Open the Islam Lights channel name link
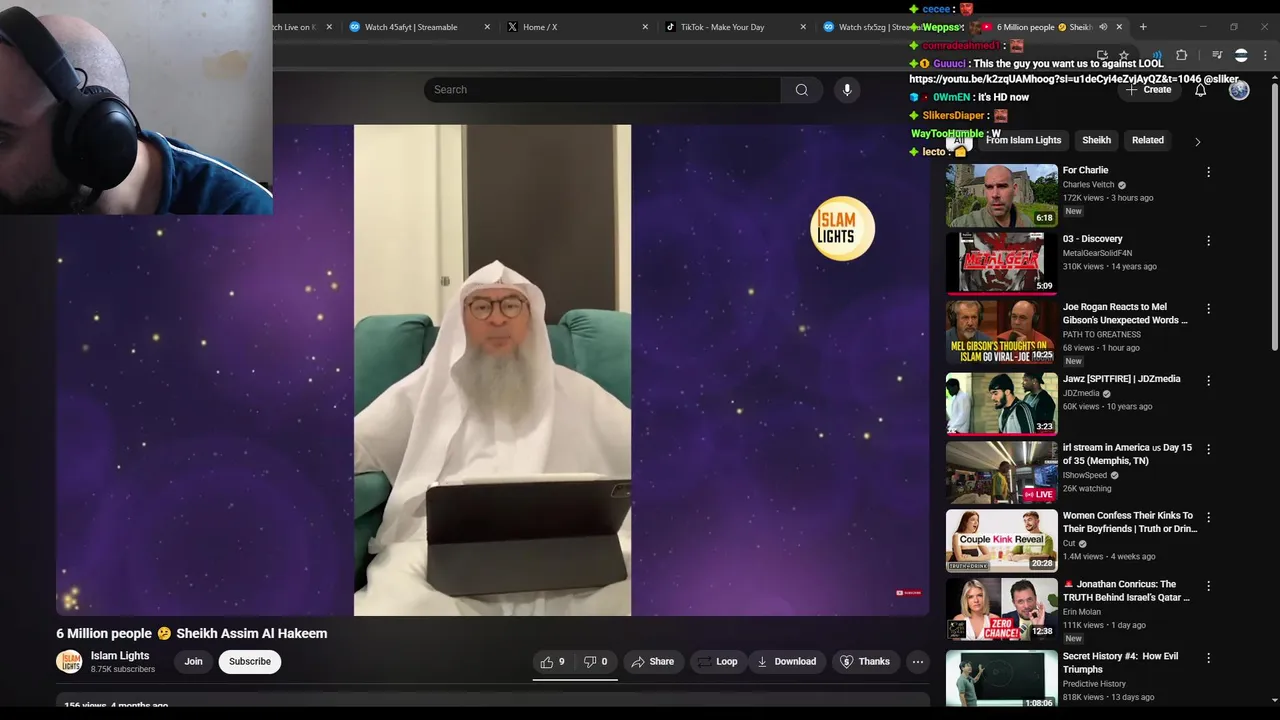The width and height of the screenshot is (1280, 720). pyautogui.click(x=120, y=656)
